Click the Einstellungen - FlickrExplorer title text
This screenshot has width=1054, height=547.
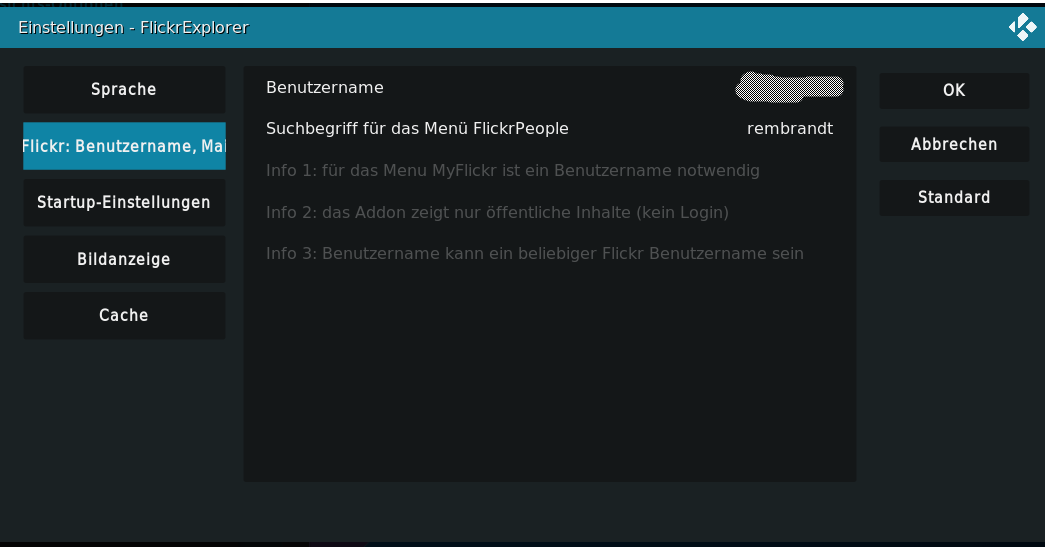(133, 28)
